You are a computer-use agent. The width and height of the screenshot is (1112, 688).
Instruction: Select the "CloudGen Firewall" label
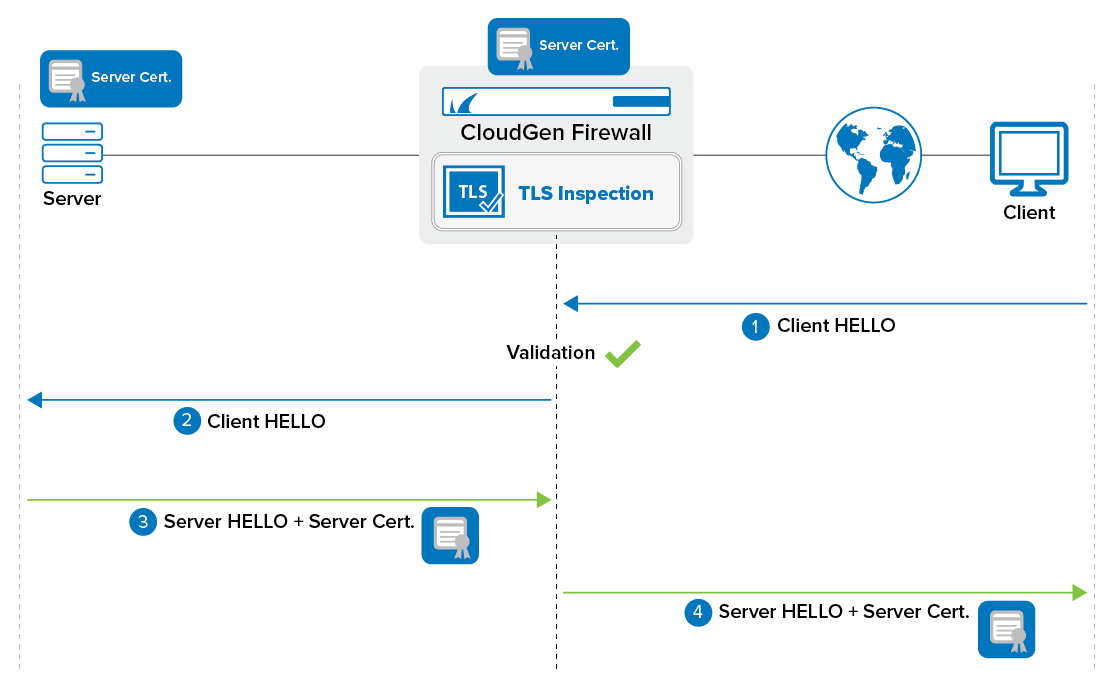click(x=556, y=133)
